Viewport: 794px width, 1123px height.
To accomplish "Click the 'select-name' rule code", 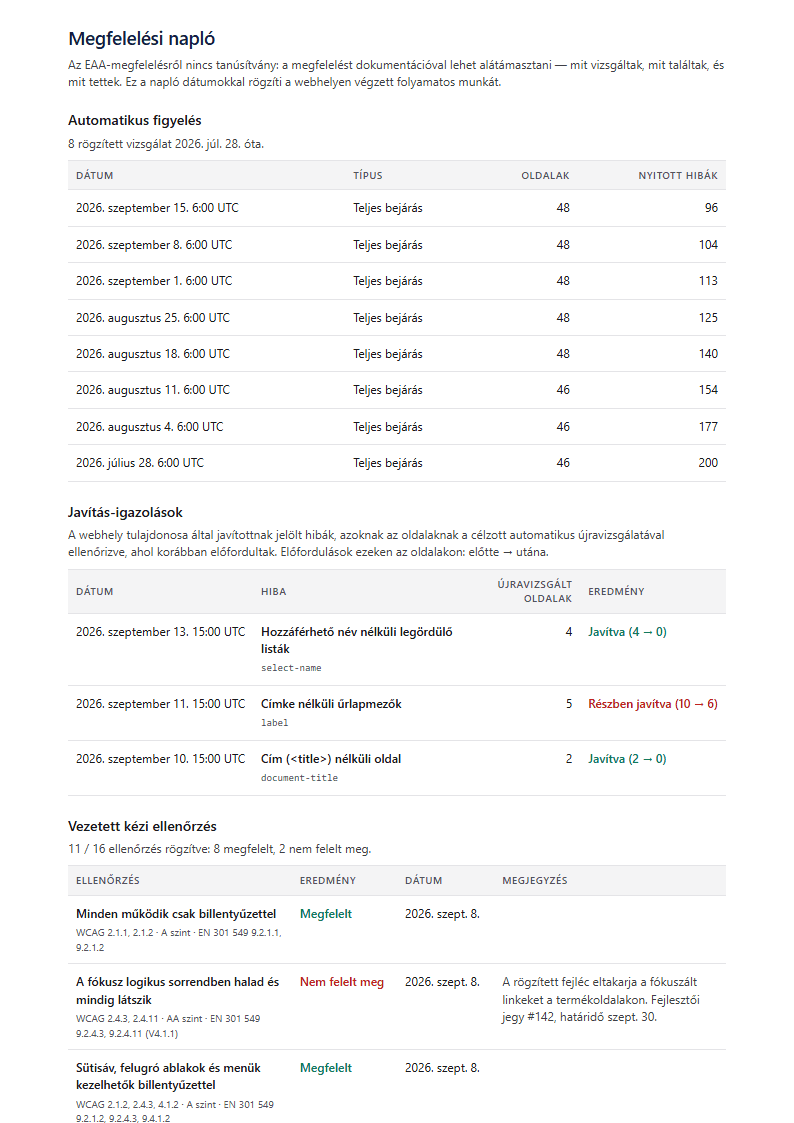I will tap(291, 667).
